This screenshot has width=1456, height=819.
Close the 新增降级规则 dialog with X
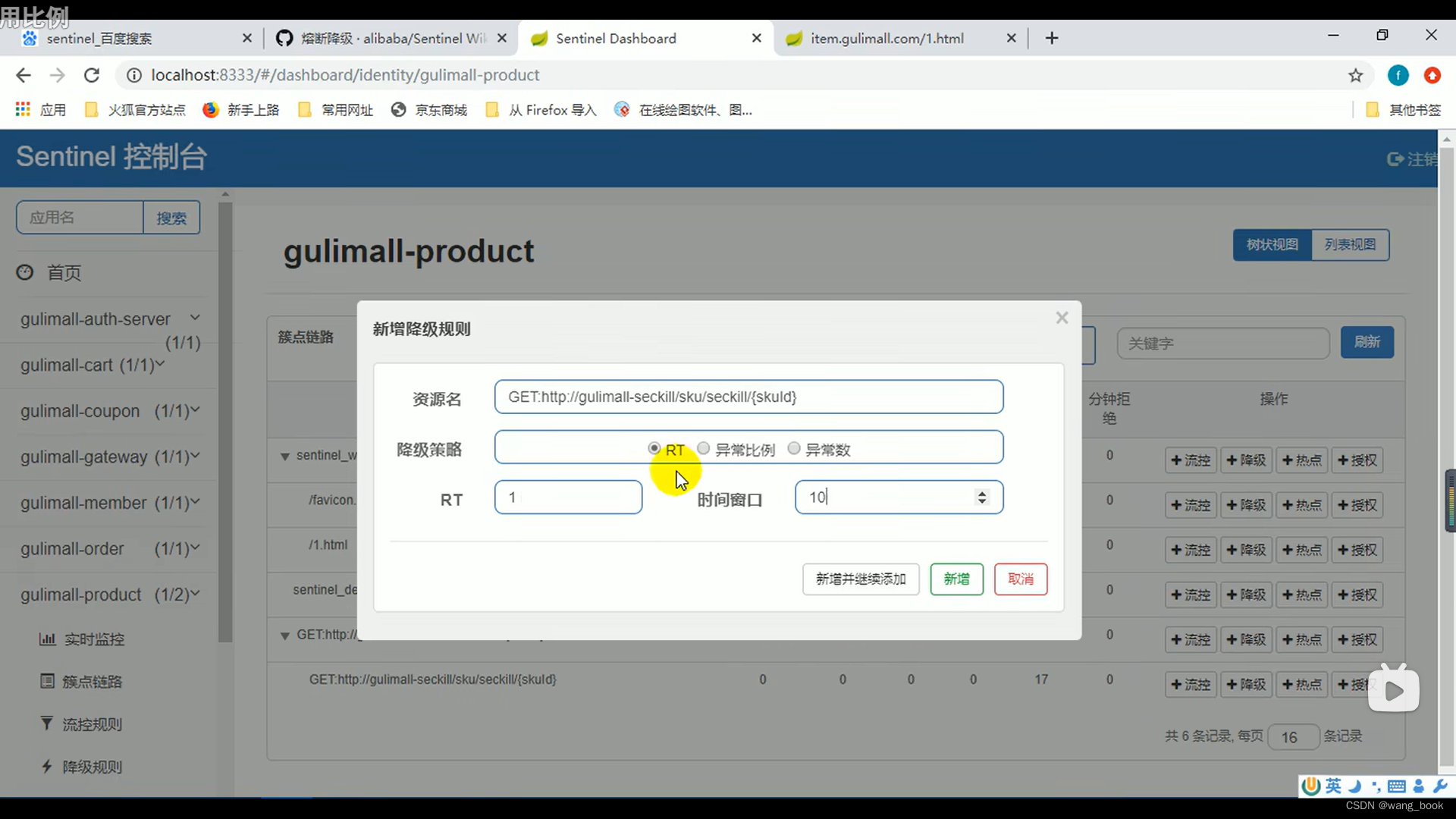coord(1062,318)
